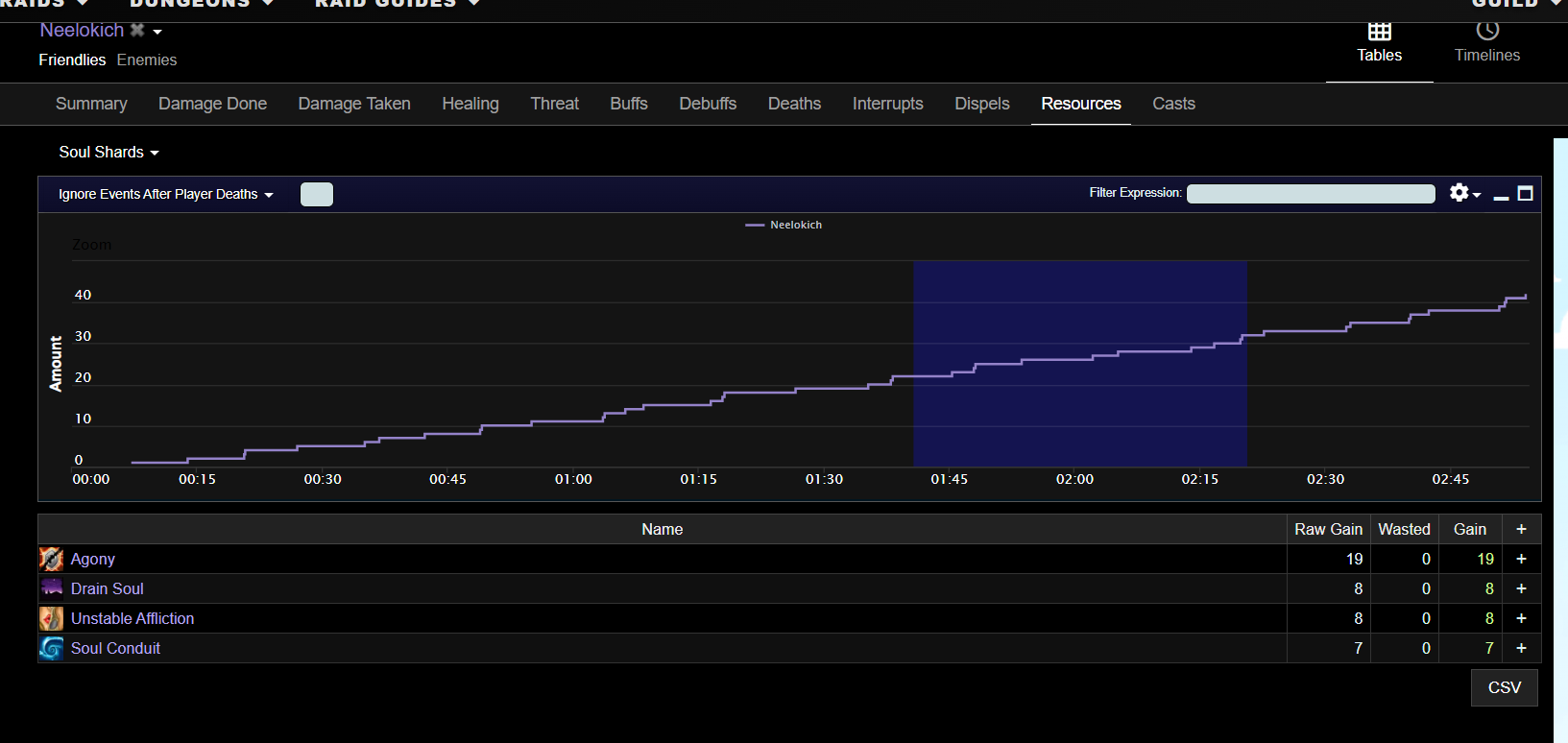
Task: Open the Damage Done tab
Action: pyautogui.click(x=212, y=104)
